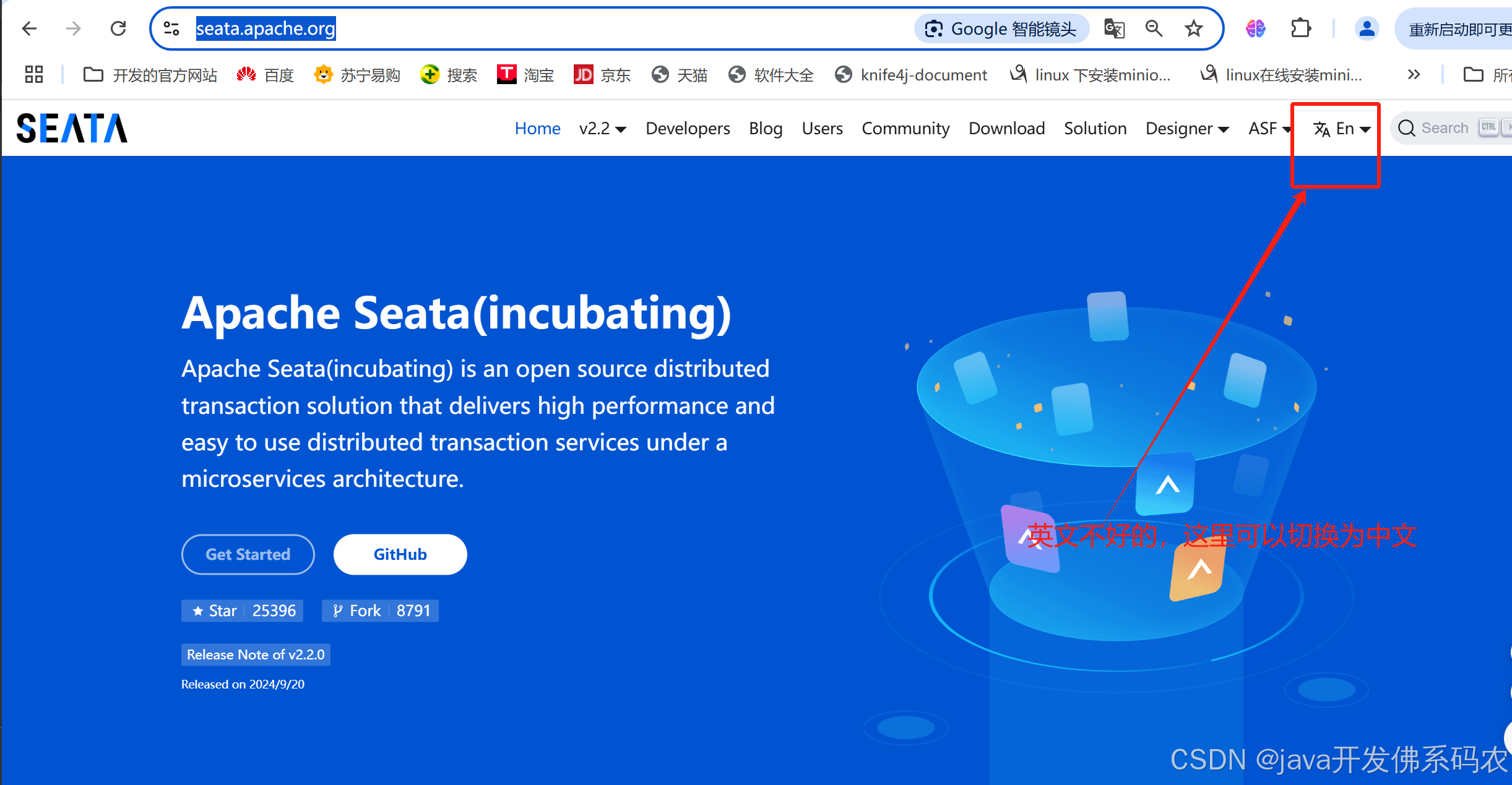The width and height of the screenshot is (1512, 785).
Task: Reload the current page
Action: click(118, 28)
